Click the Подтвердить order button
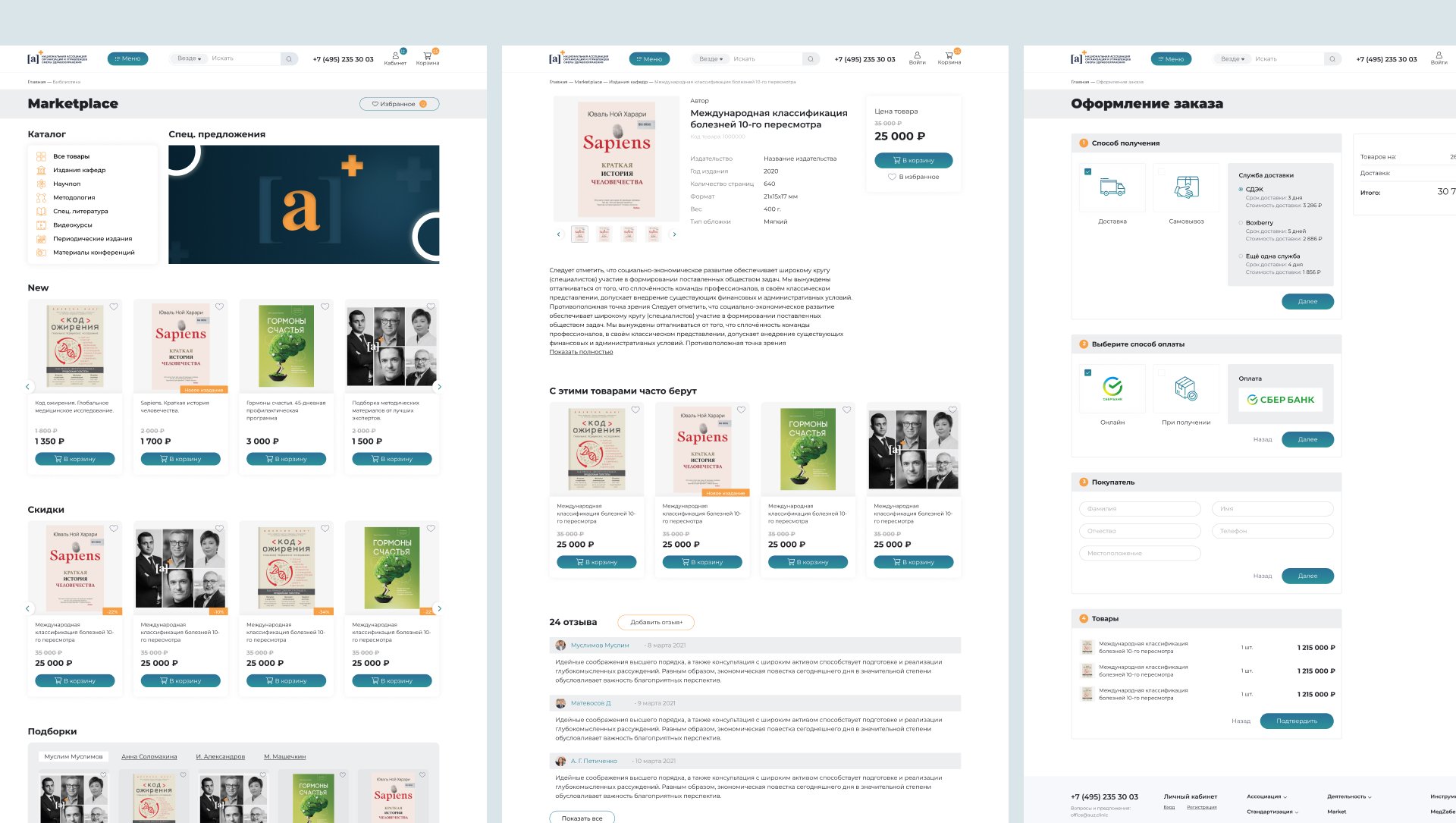This screenshot has height=823, width=1456. [1296, 721]
